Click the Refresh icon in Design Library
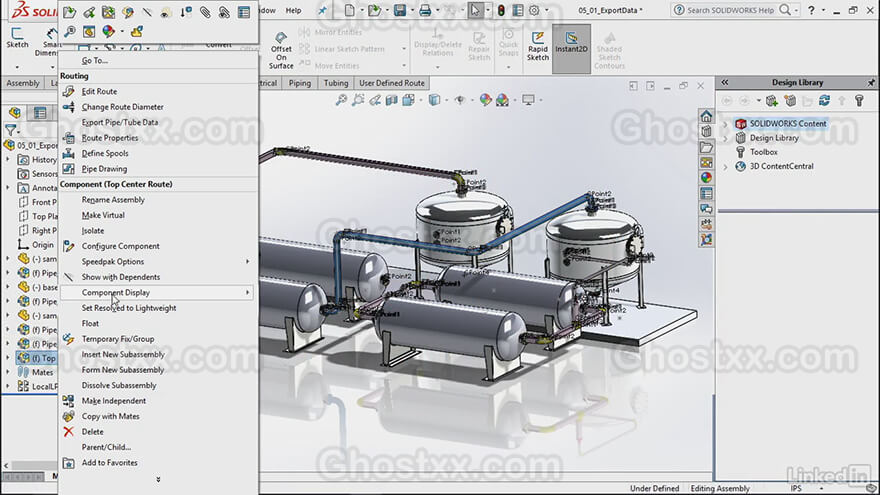The height and width of the screenshot is (495, 880). (x=824, y=100)
